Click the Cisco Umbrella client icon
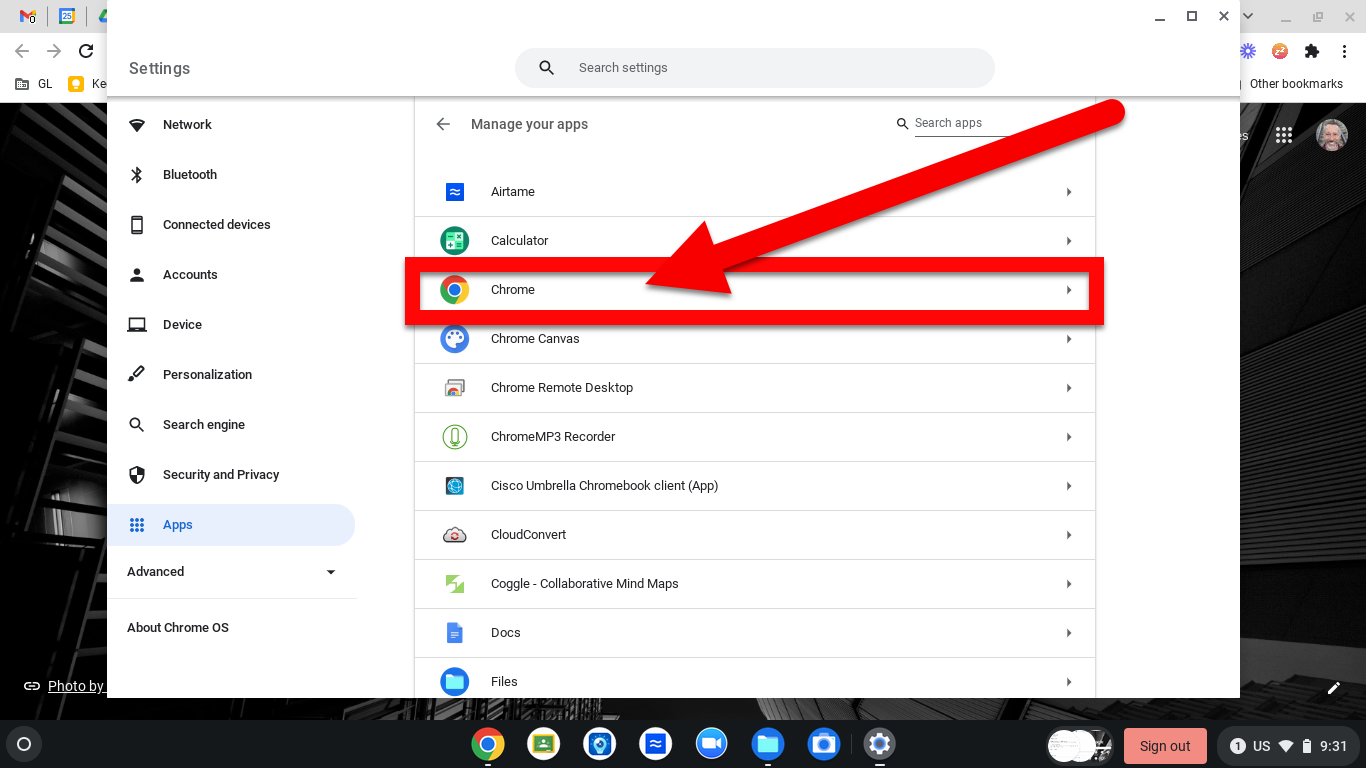1366x768 pixels. point(454,486)
